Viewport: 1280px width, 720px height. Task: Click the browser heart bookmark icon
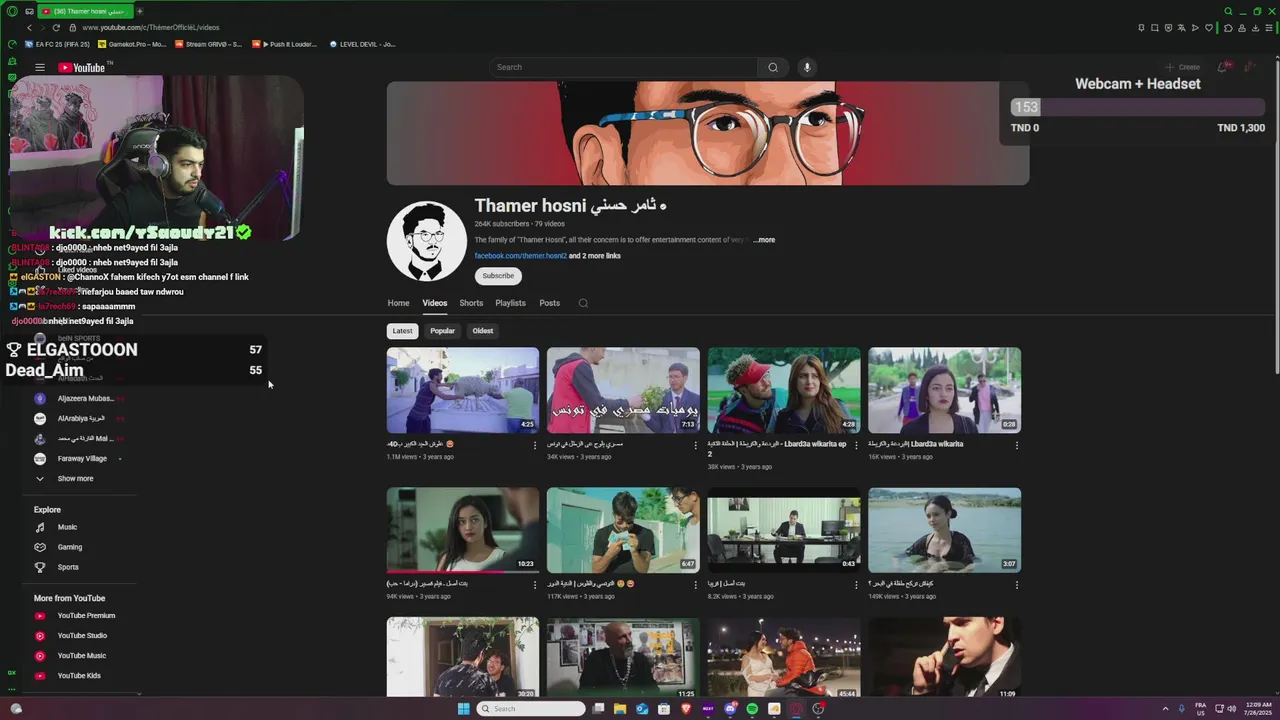[1209, 28]
